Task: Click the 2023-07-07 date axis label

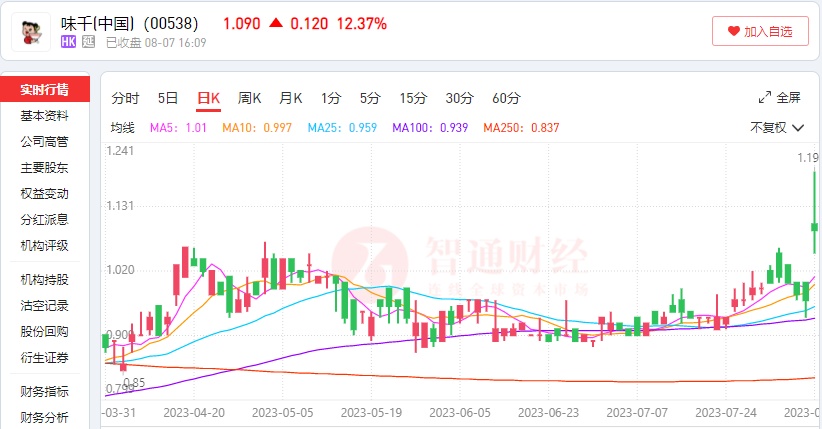Action: (x=637, y=413)
